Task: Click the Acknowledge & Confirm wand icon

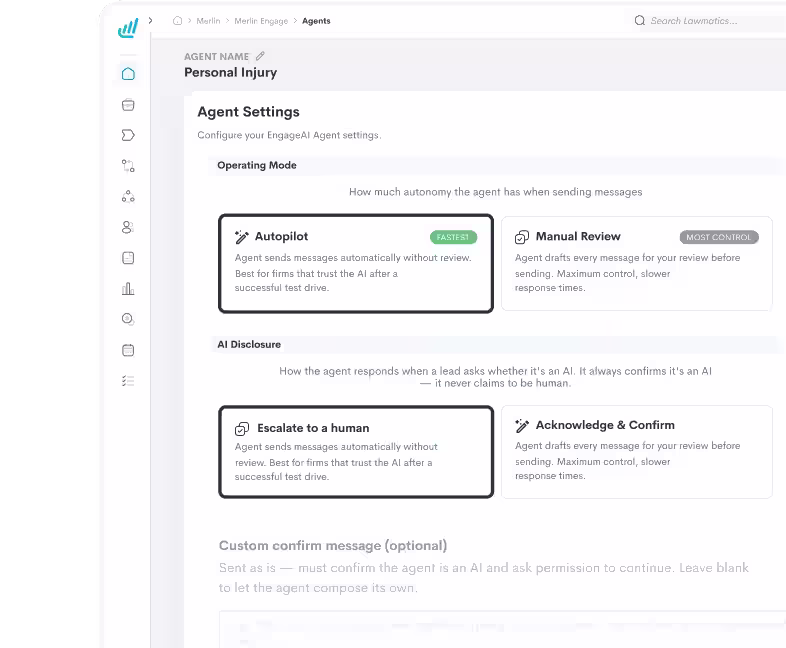Action: click(x=522, y=425)
